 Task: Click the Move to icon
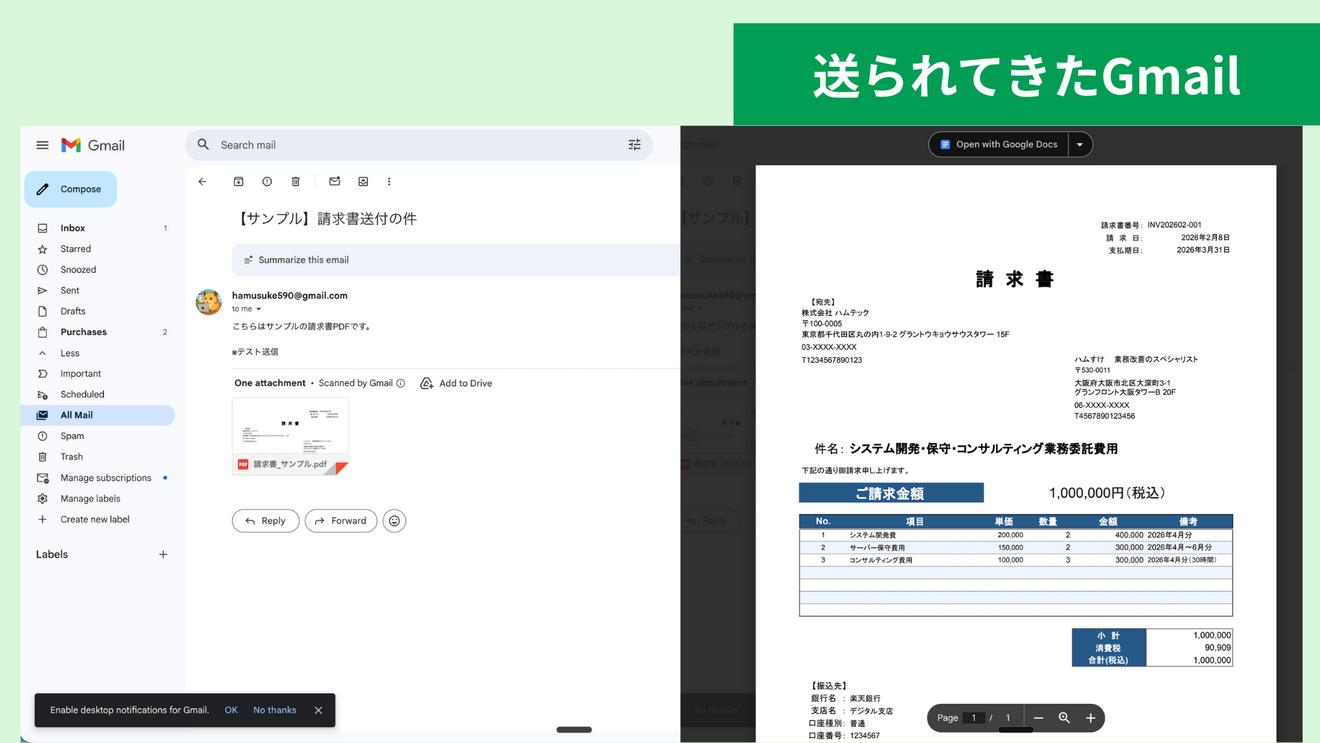[363, 182]
